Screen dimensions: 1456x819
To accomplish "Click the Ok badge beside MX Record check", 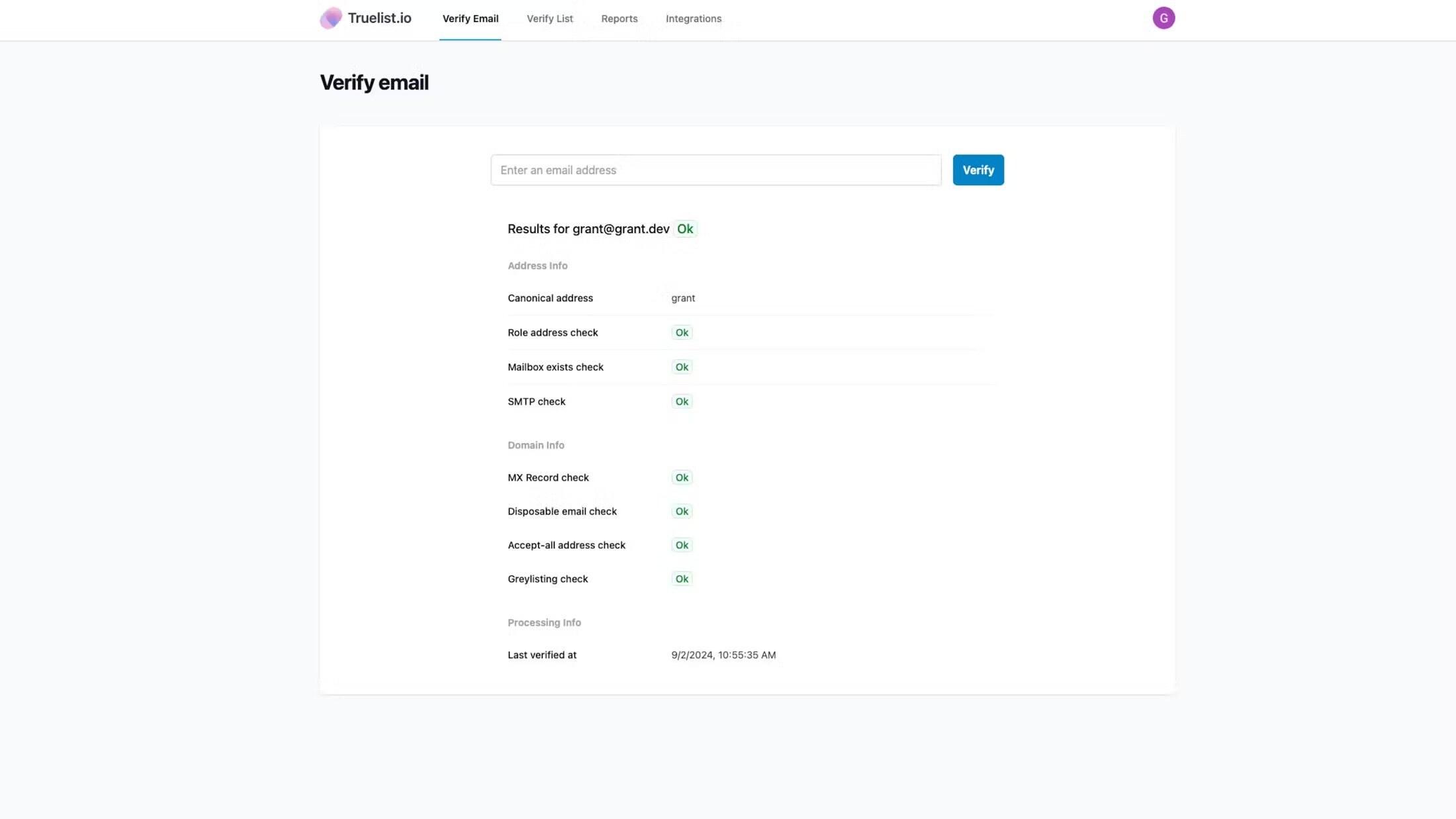I will (x=682, y=477).
